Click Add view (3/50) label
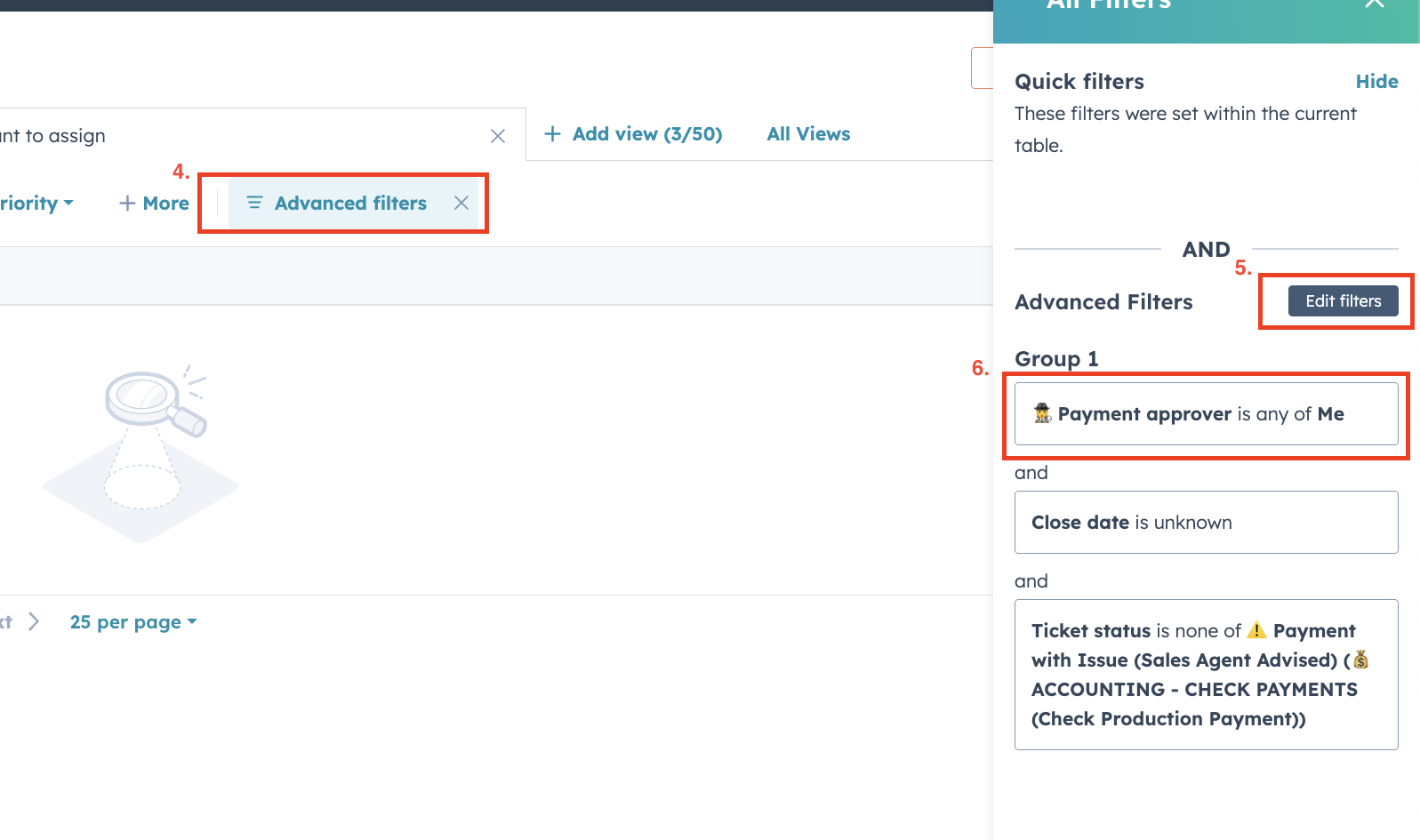This screenshot has height=840, width=1420. tap(646, 134)
